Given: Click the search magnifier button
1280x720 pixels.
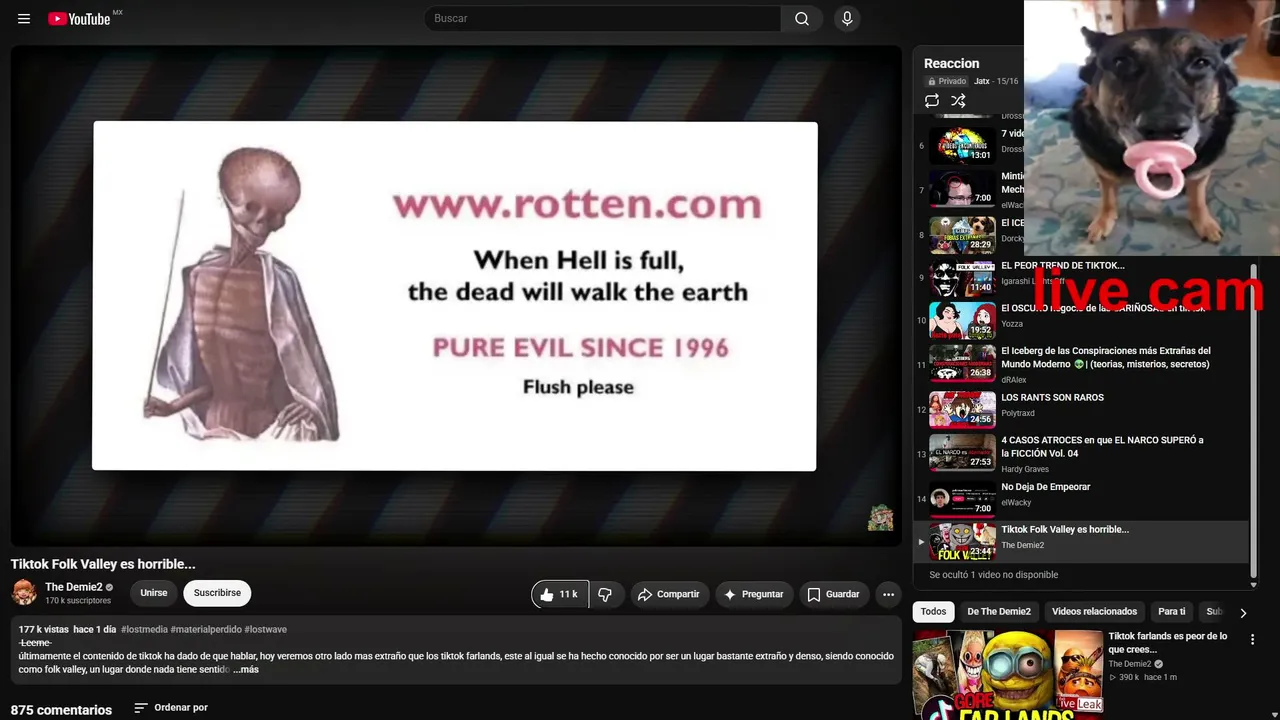Looking at the screenshot, I should click(802, 19).
